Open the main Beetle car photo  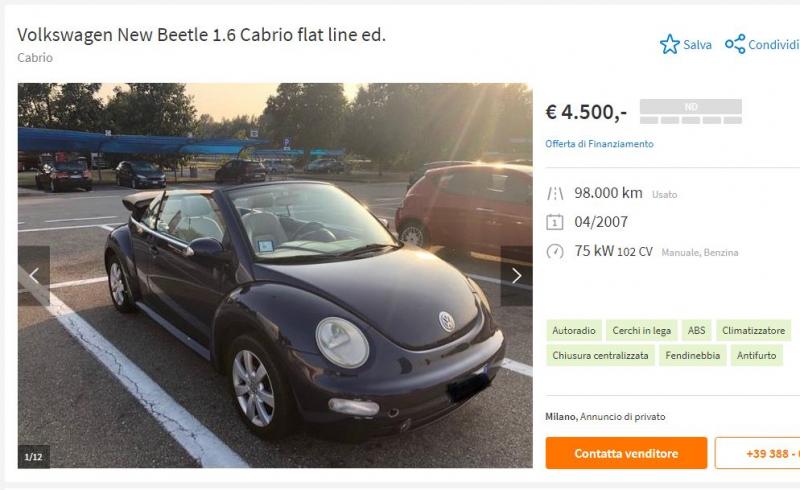pos(275,276)
